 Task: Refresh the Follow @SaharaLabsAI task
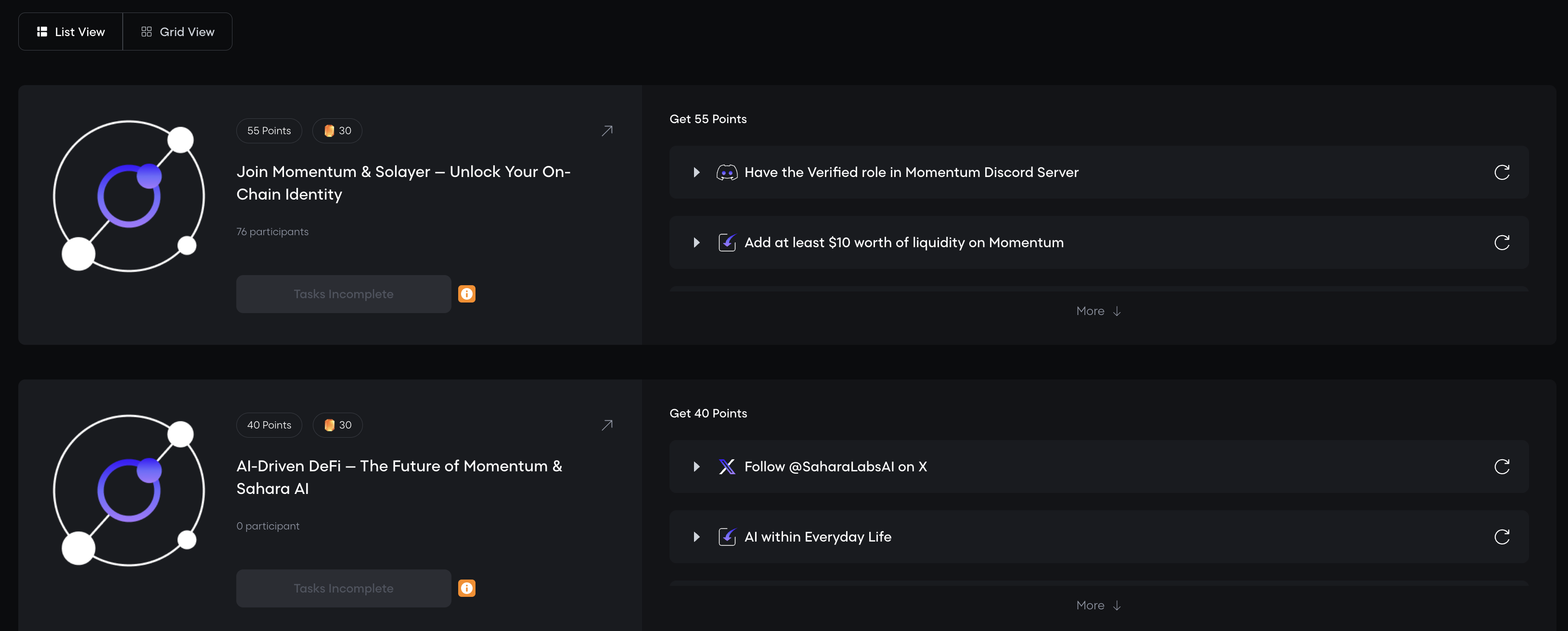pos(1501,467)
